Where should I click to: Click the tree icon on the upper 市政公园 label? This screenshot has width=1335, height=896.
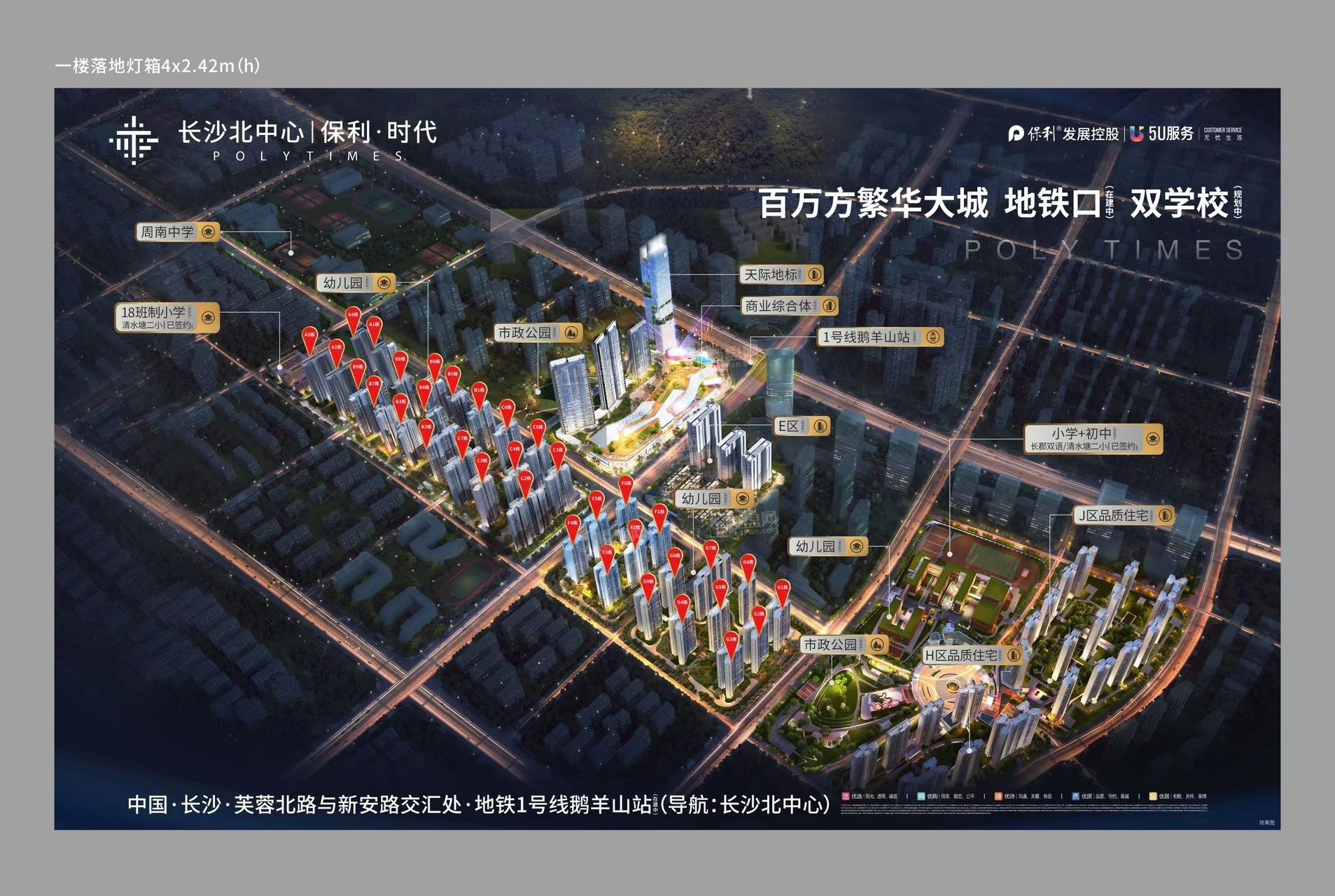click(x=571, y=330)
